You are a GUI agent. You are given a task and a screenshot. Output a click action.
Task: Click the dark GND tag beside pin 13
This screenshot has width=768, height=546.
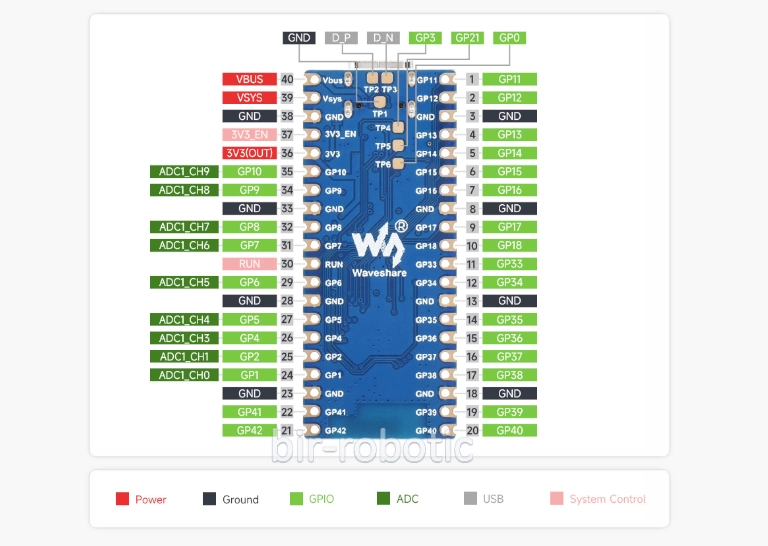[x=509, y=301]
